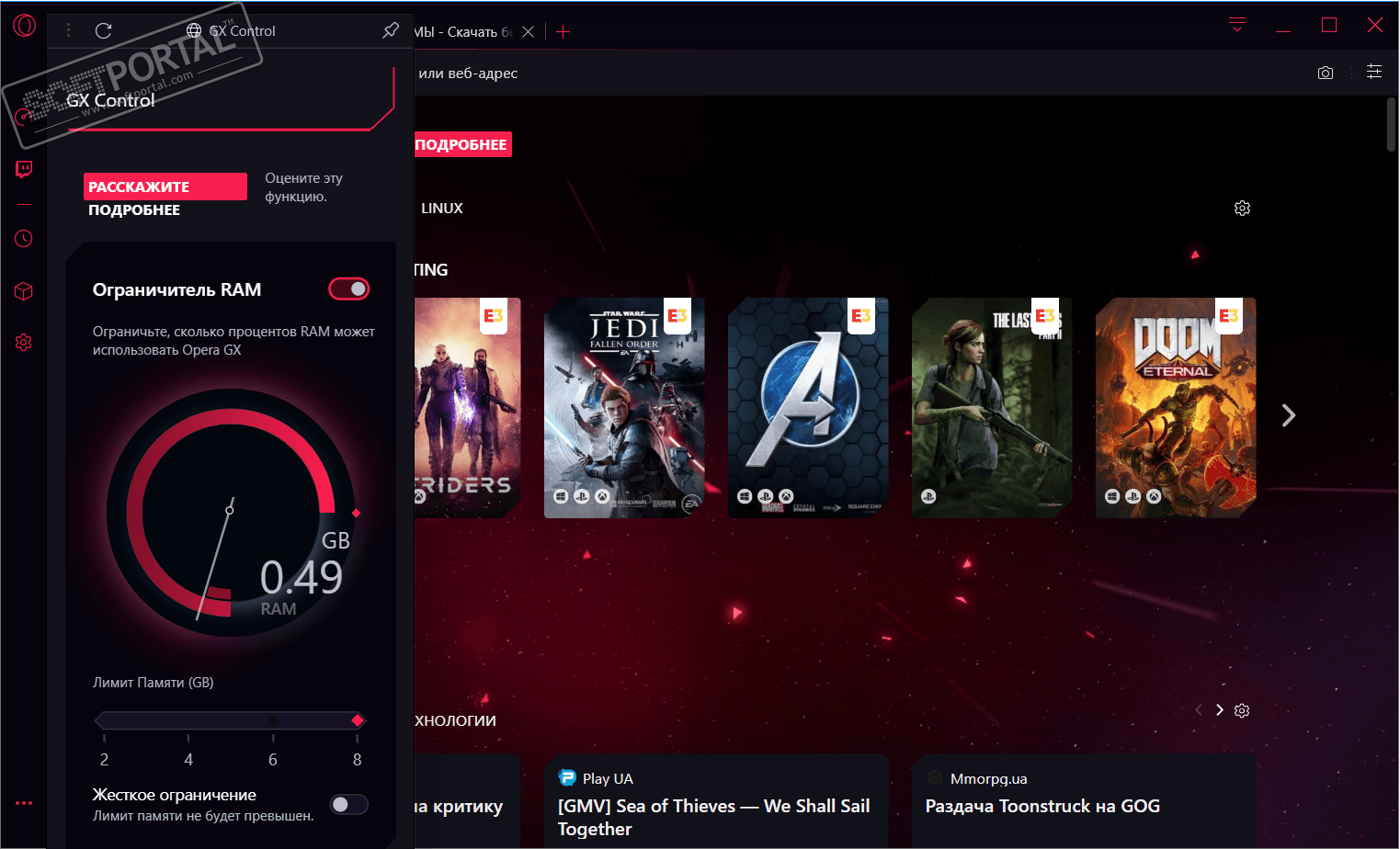1400x849 pixels.
Task: Click the memory limit slider handle
Action: click(358, 720)
